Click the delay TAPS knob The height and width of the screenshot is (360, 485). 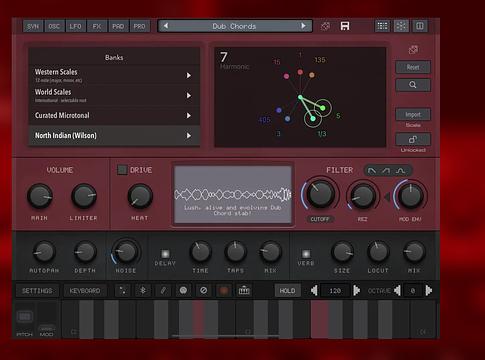pos(235,252)
